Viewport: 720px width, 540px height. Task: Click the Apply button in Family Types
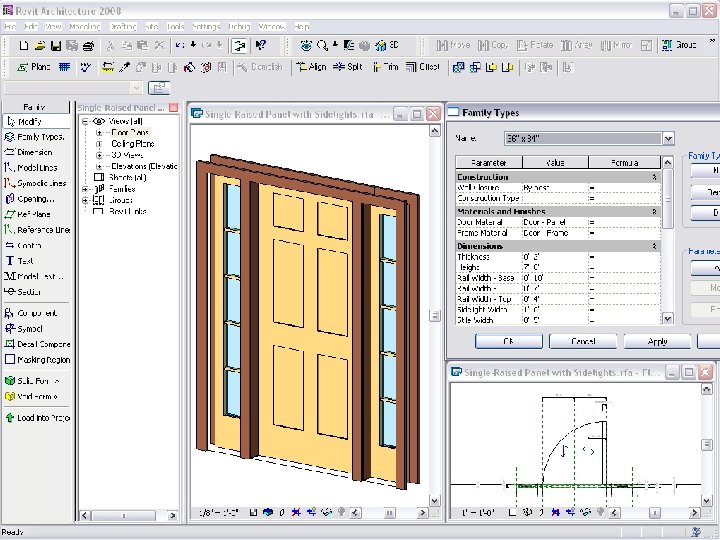[x=657, y=341]
